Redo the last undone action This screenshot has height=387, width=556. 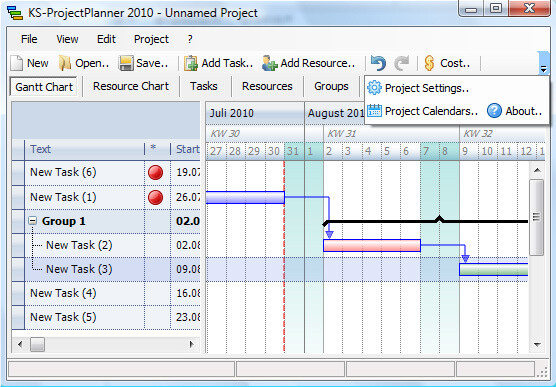tap(402, 63)
